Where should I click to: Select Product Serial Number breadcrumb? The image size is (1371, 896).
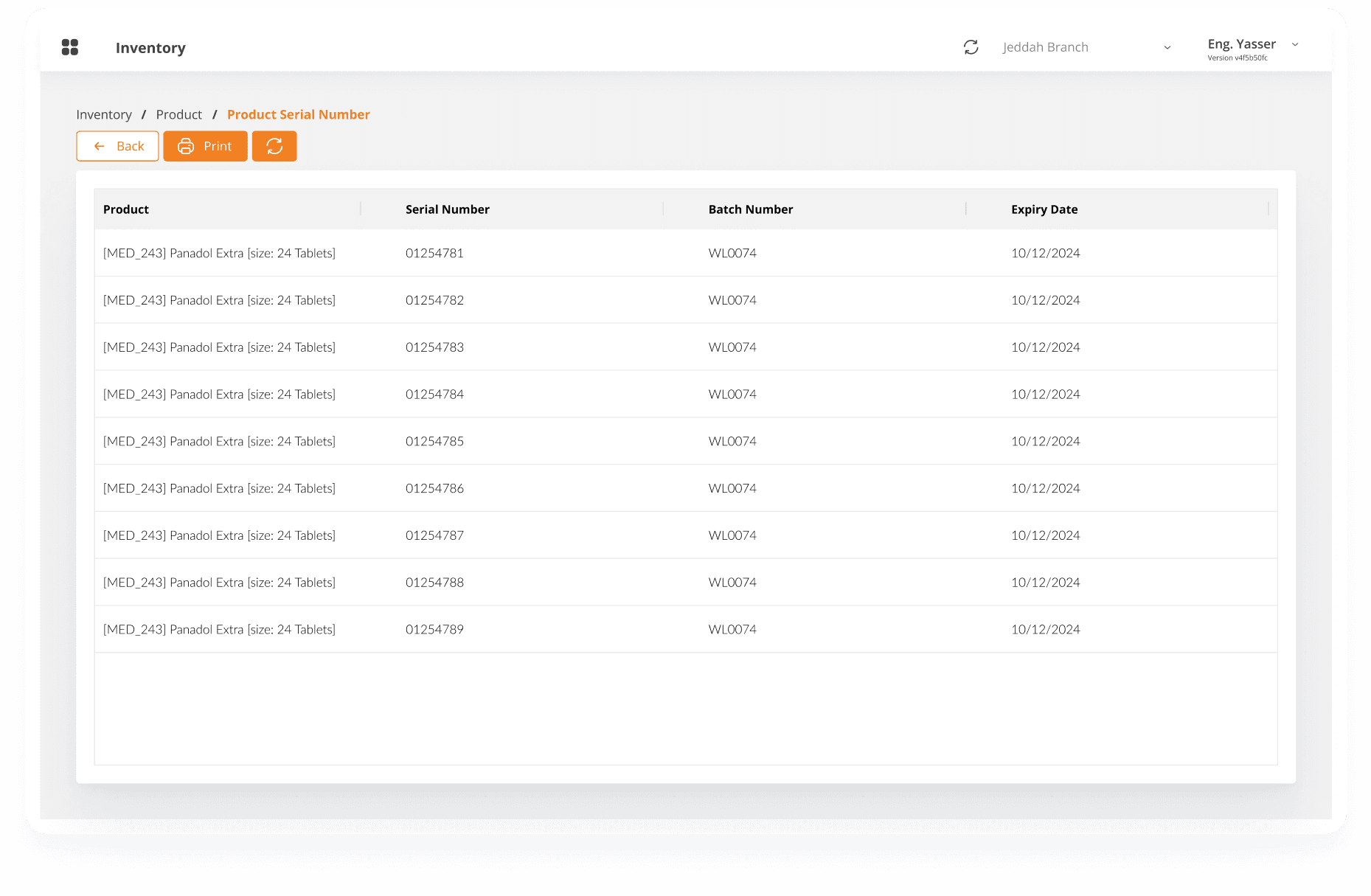298,114
